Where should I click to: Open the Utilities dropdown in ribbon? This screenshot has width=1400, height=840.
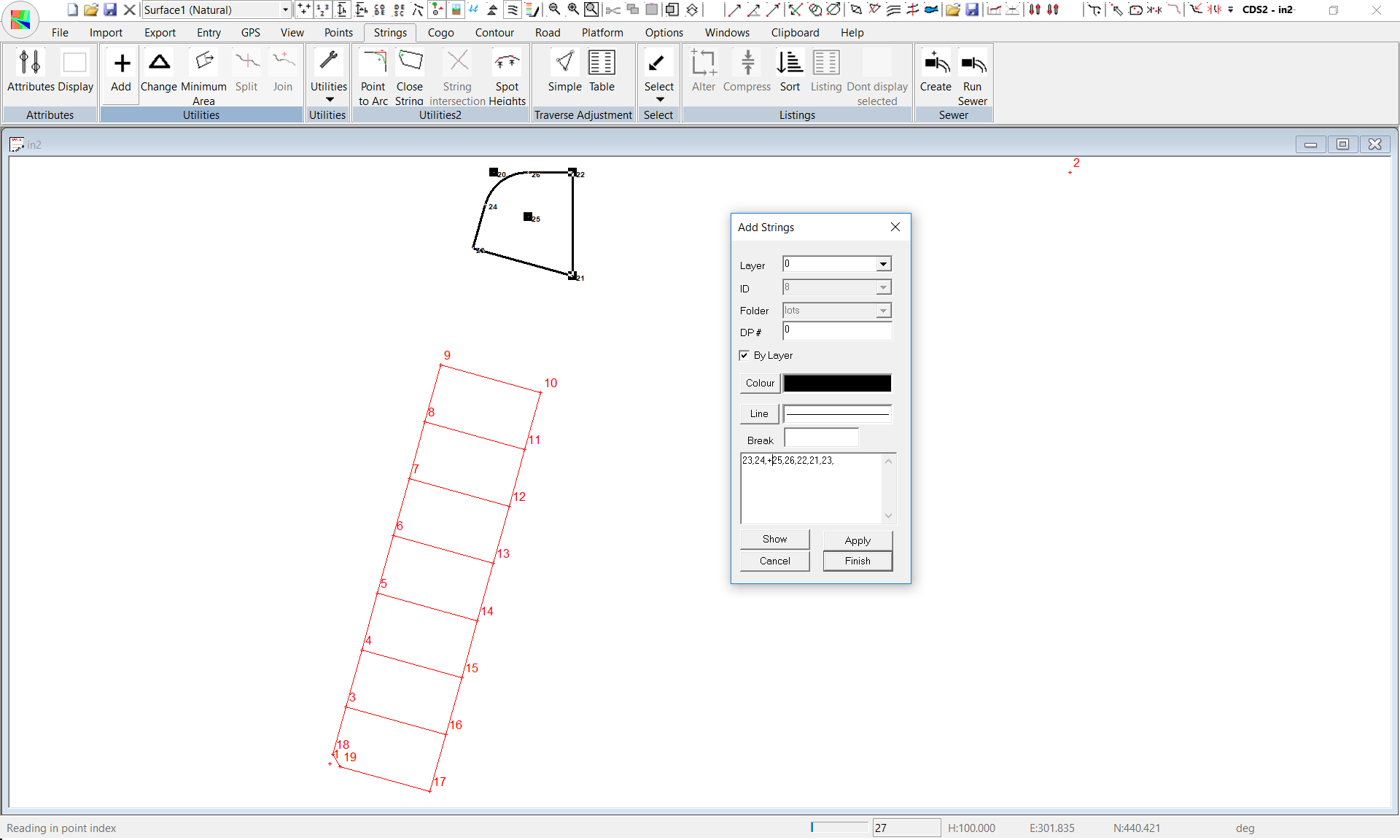(x=329, y=100)
